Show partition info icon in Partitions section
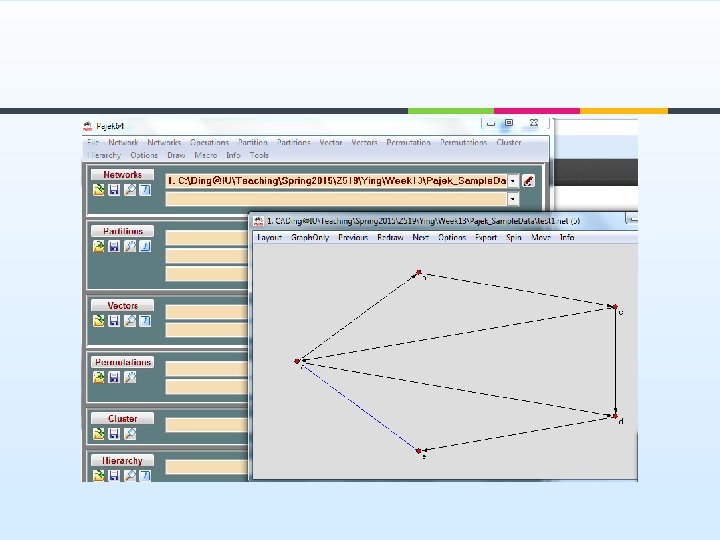Viewport: 720px width, 540px height. coord(145,246)
